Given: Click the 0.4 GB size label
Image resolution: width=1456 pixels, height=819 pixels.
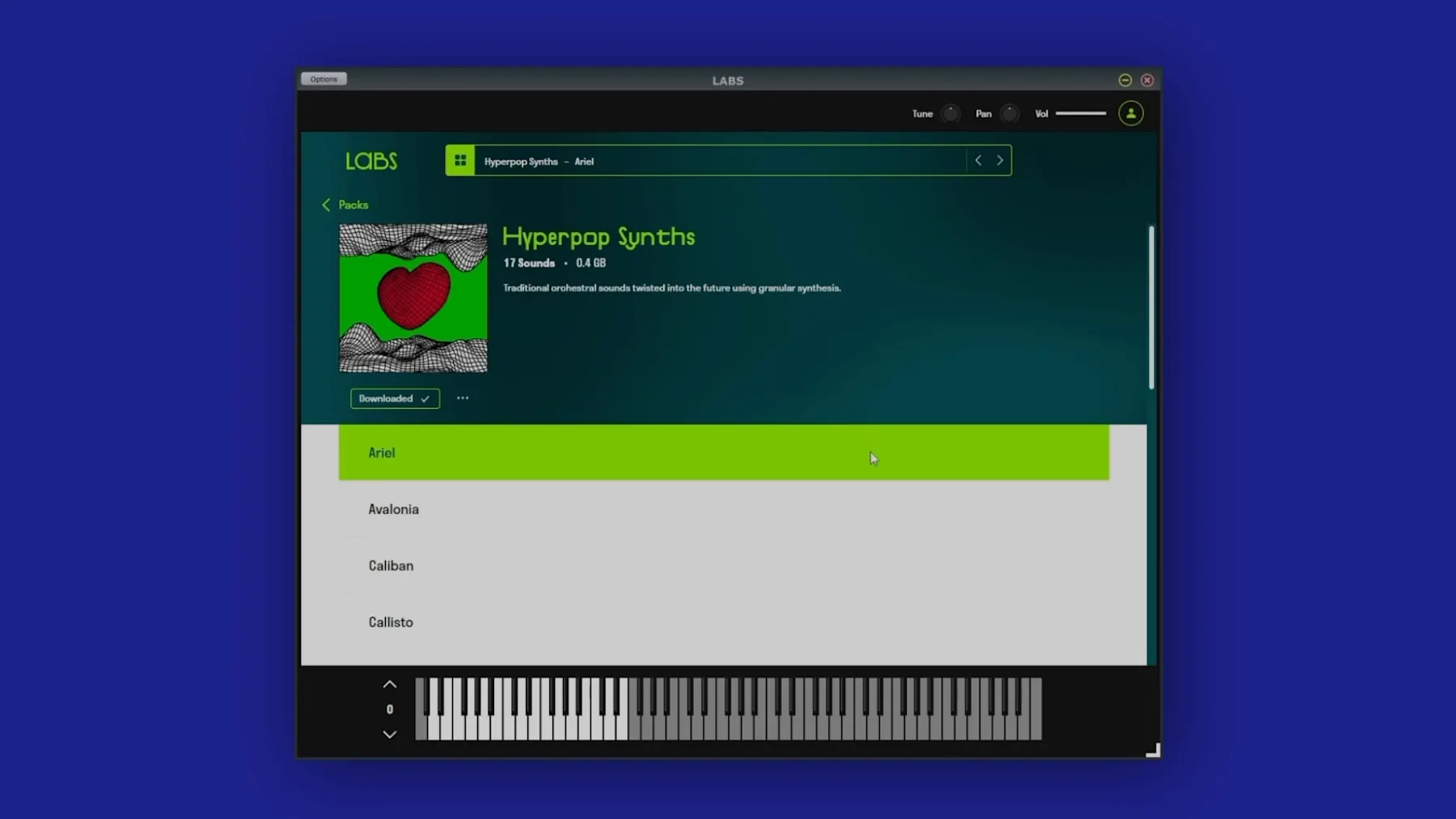Looking at the screenshot, I should point(590,264).
